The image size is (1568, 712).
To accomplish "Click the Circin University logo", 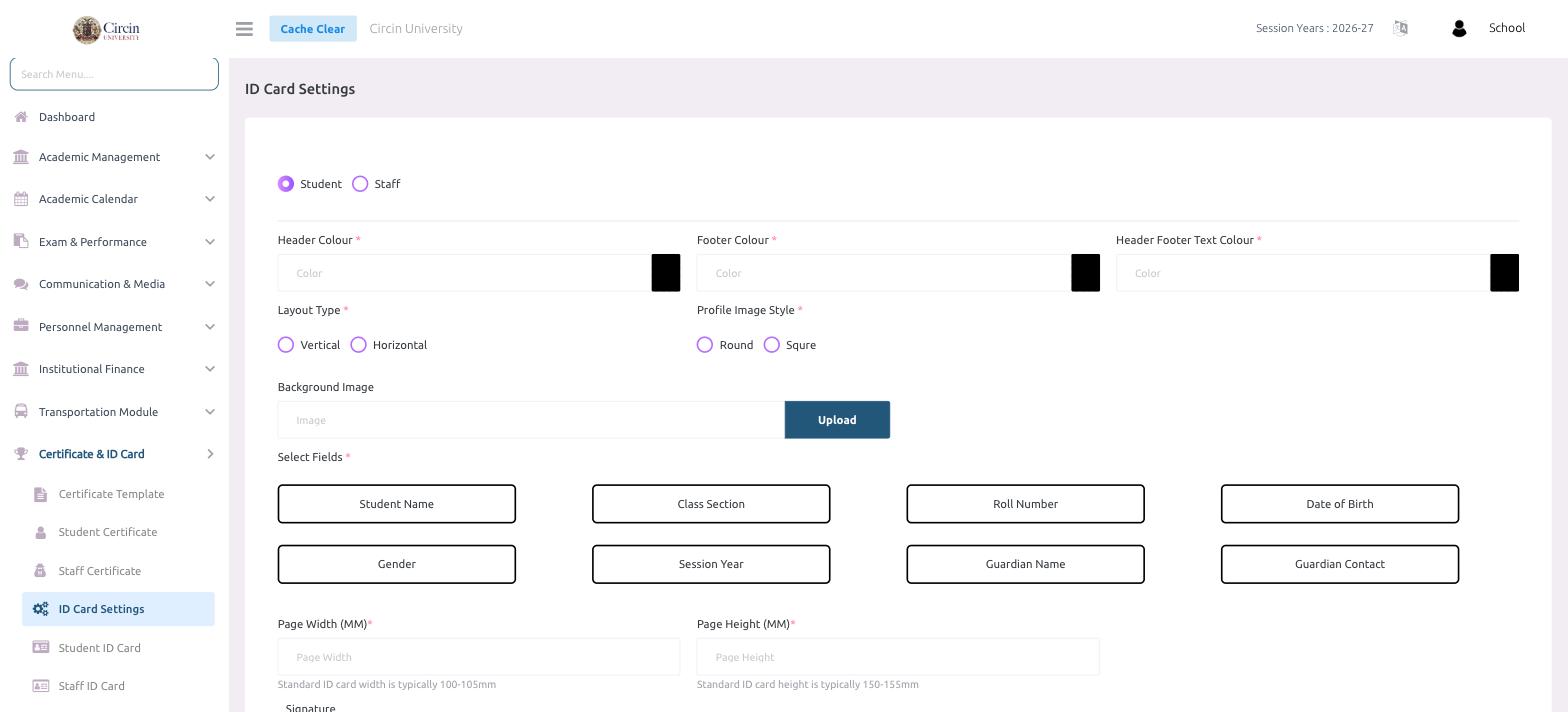I will pos(106,29).
